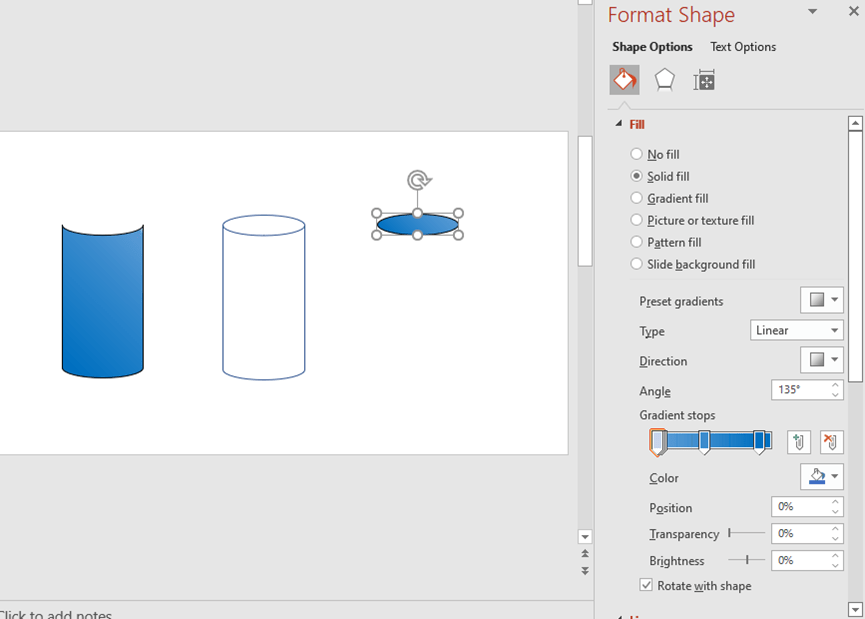Image resolution: width=865 pixels, height=619 pixels.
Task: Decrease the Transparency value with down spinner
Action: [835, 538]
